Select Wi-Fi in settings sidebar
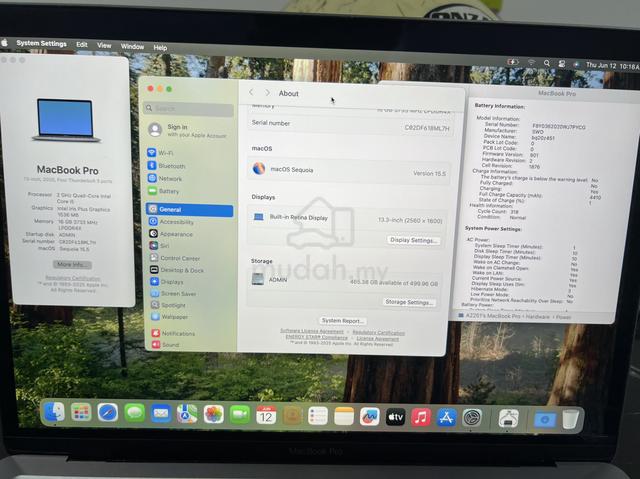 [189, 153]
